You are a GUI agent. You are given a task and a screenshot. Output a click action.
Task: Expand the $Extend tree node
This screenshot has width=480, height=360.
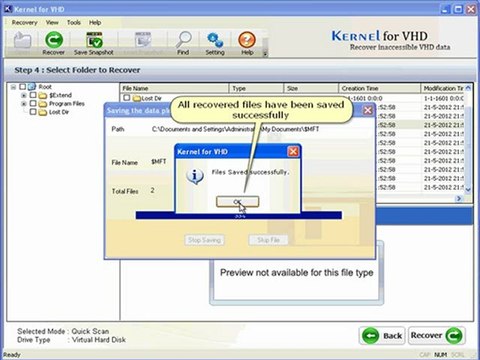[x=24, y=96]
